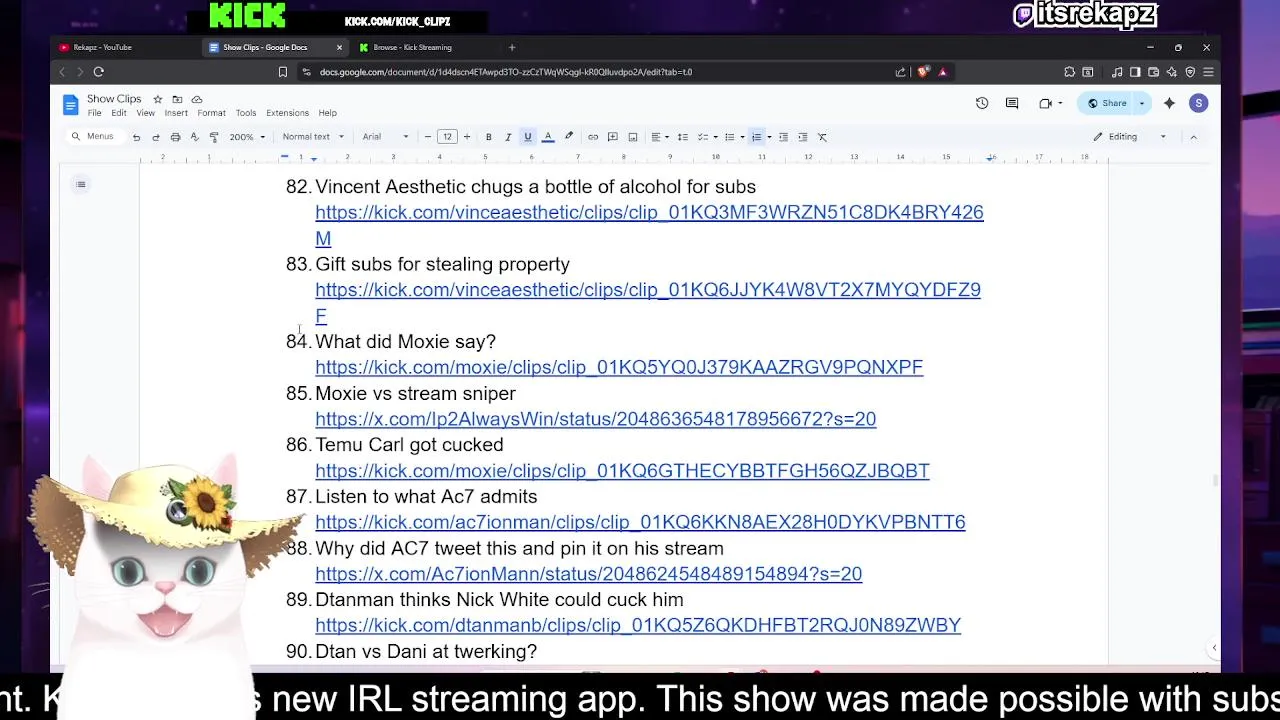Open the Arial font dropdown
This screenshot has width=1280, height=720.
tap(385, 137)
